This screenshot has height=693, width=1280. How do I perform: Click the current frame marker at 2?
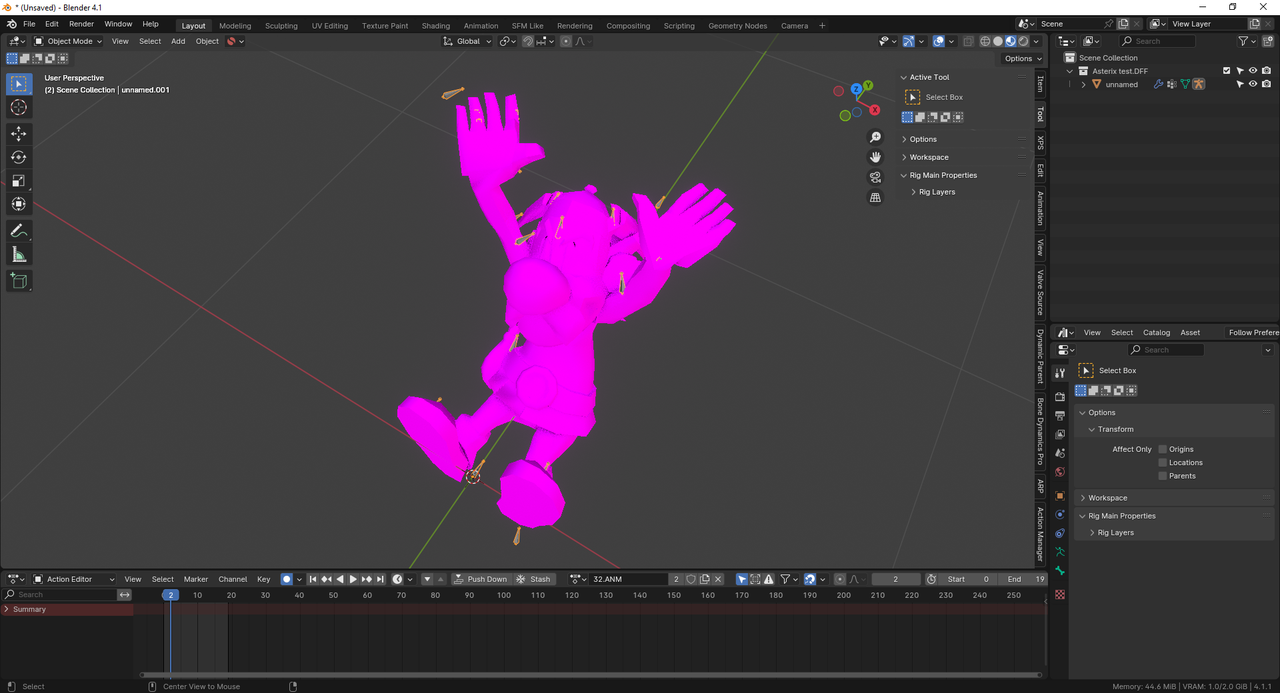(170, 595)
